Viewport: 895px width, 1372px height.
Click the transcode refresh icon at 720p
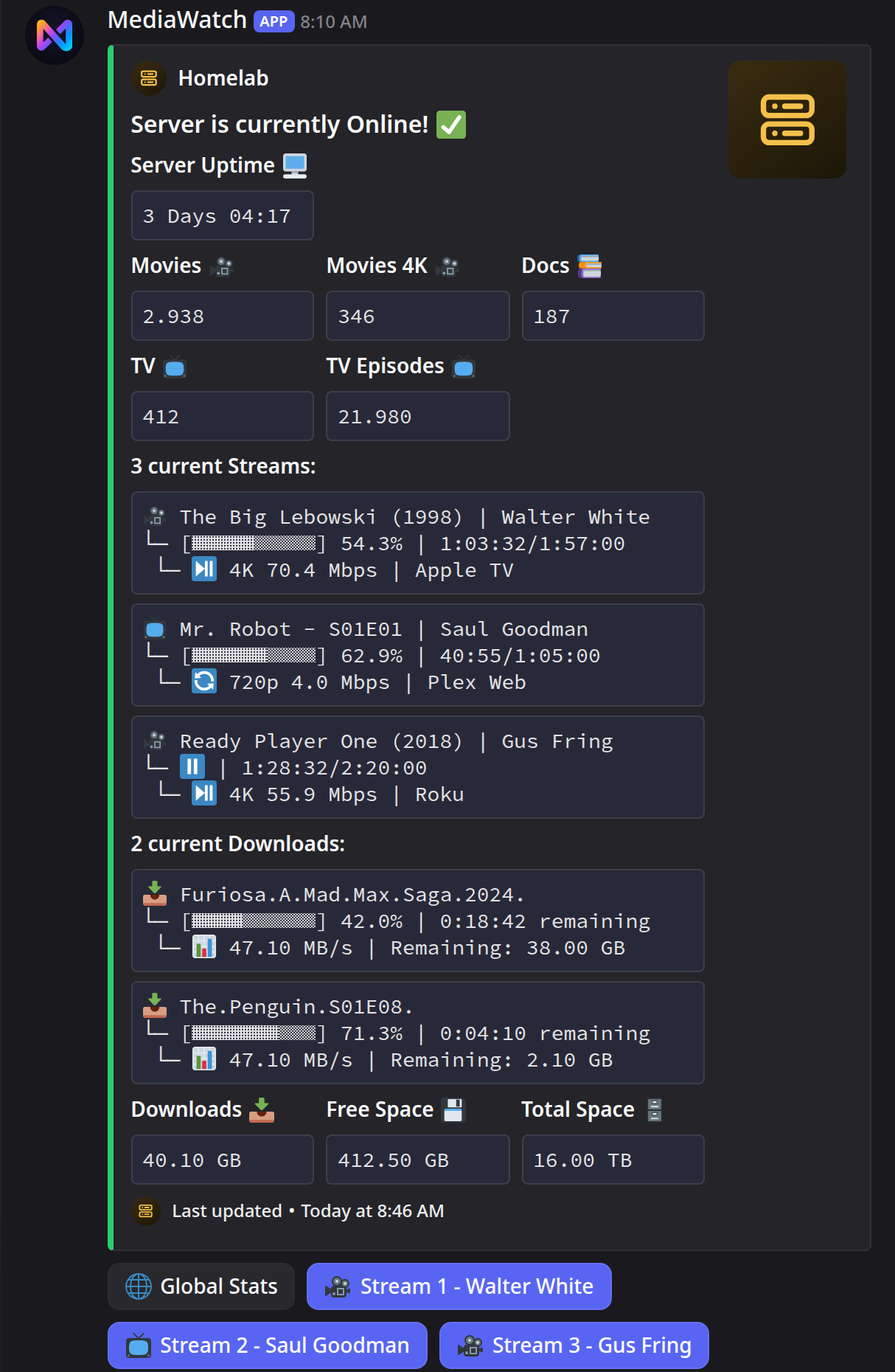point(204,681)
